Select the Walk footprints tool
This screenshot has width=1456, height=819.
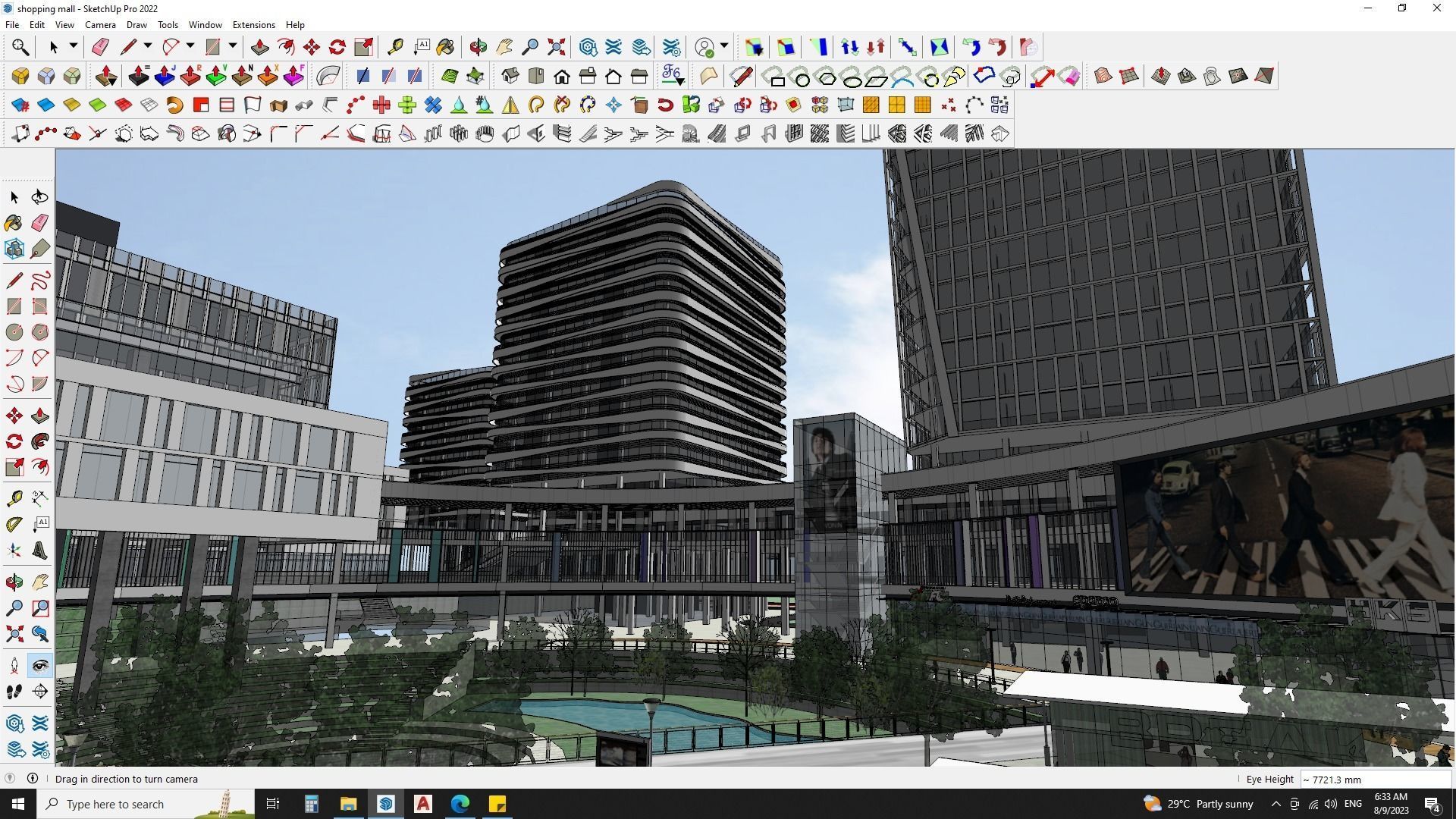pos(14,692)
